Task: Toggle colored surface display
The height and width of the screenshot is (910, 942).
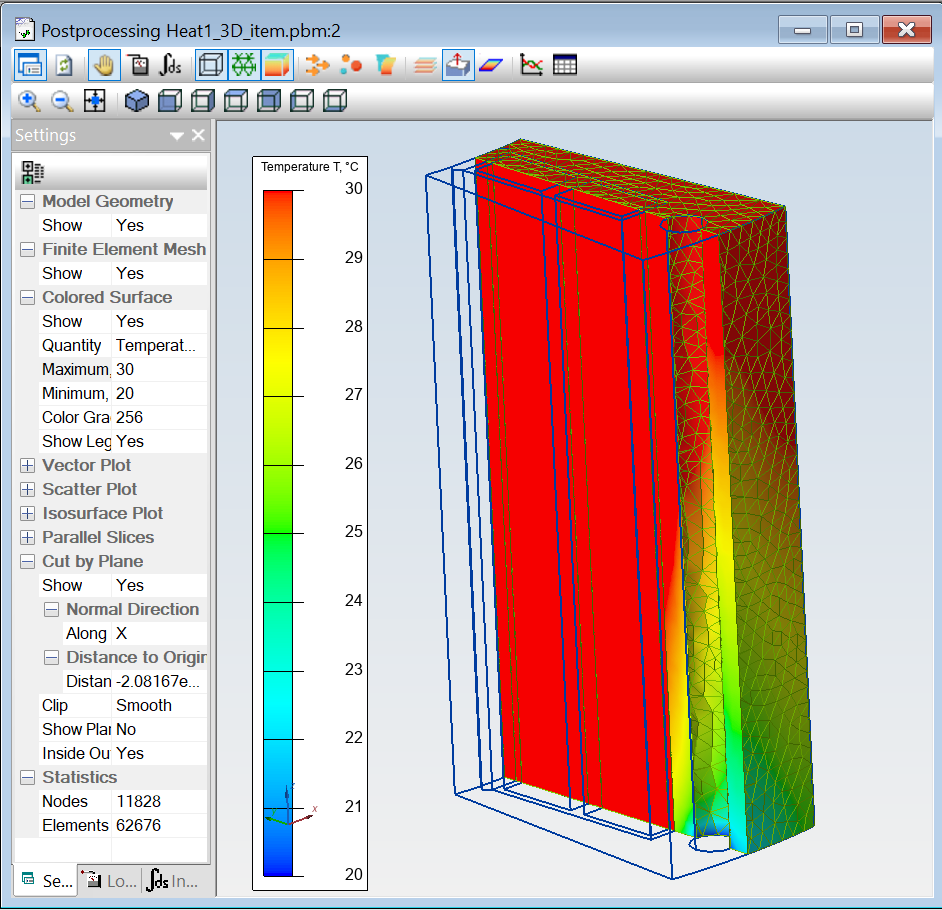Action: click(x=277, y=65)
